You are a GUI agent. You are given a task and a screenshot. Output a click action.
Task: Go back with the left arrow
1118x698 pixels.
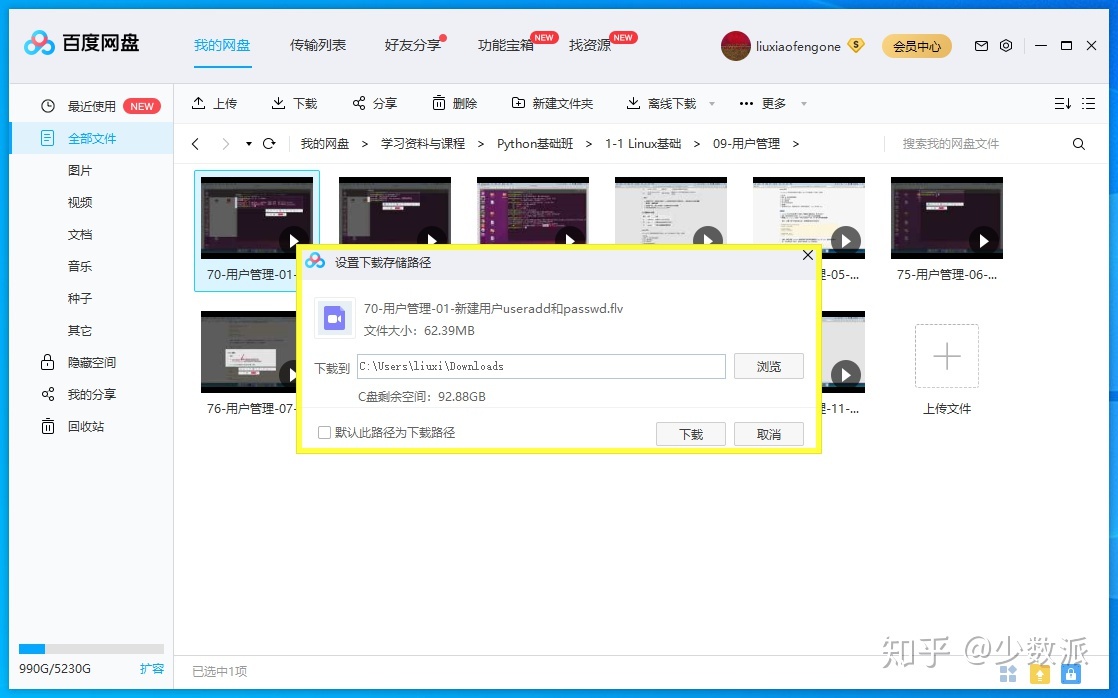pyautogui.click(x=195, y=143)
